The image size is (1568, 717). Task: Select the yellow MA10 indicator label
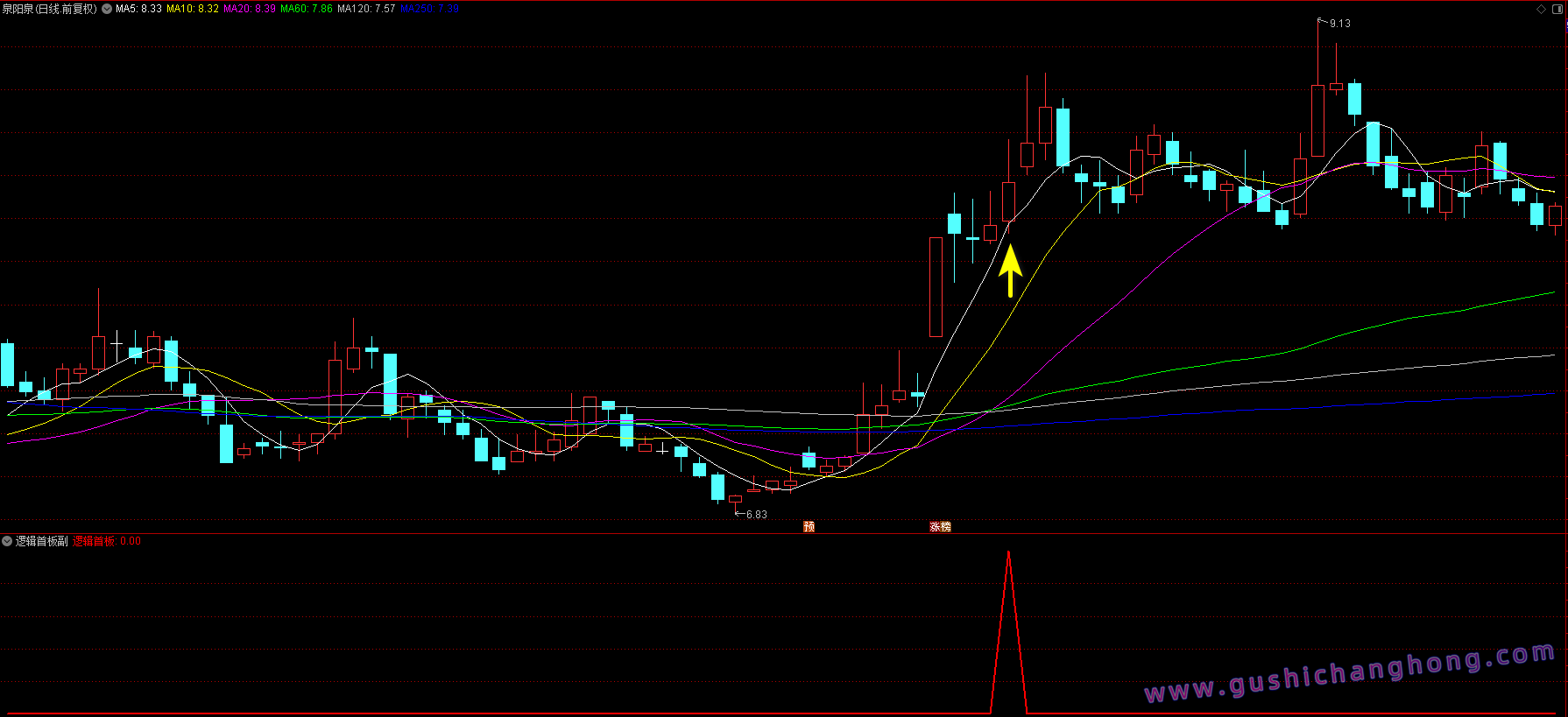193,9
